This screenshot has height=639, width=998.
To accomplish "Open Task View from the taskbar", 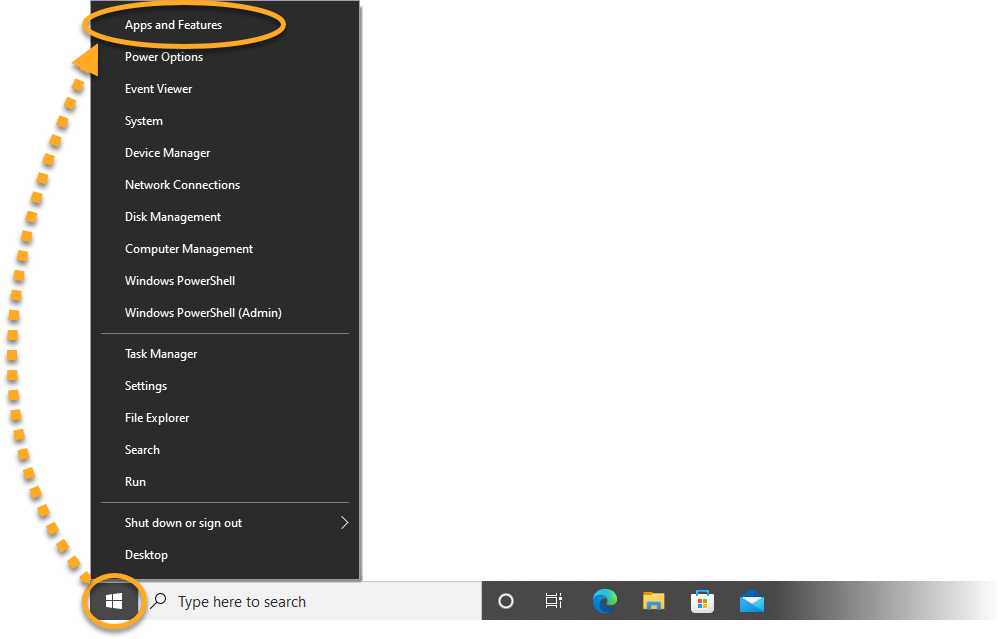I will point(553,601).
